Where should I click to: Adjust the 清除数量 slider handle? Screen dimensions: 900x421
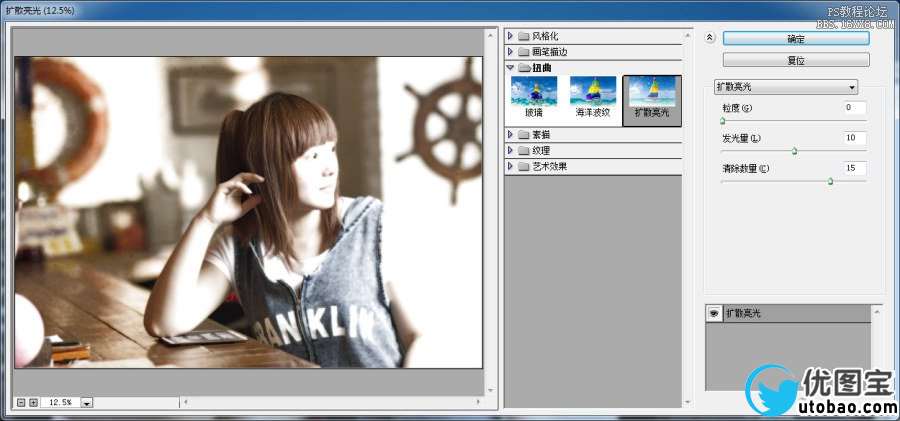coord(831,181)
